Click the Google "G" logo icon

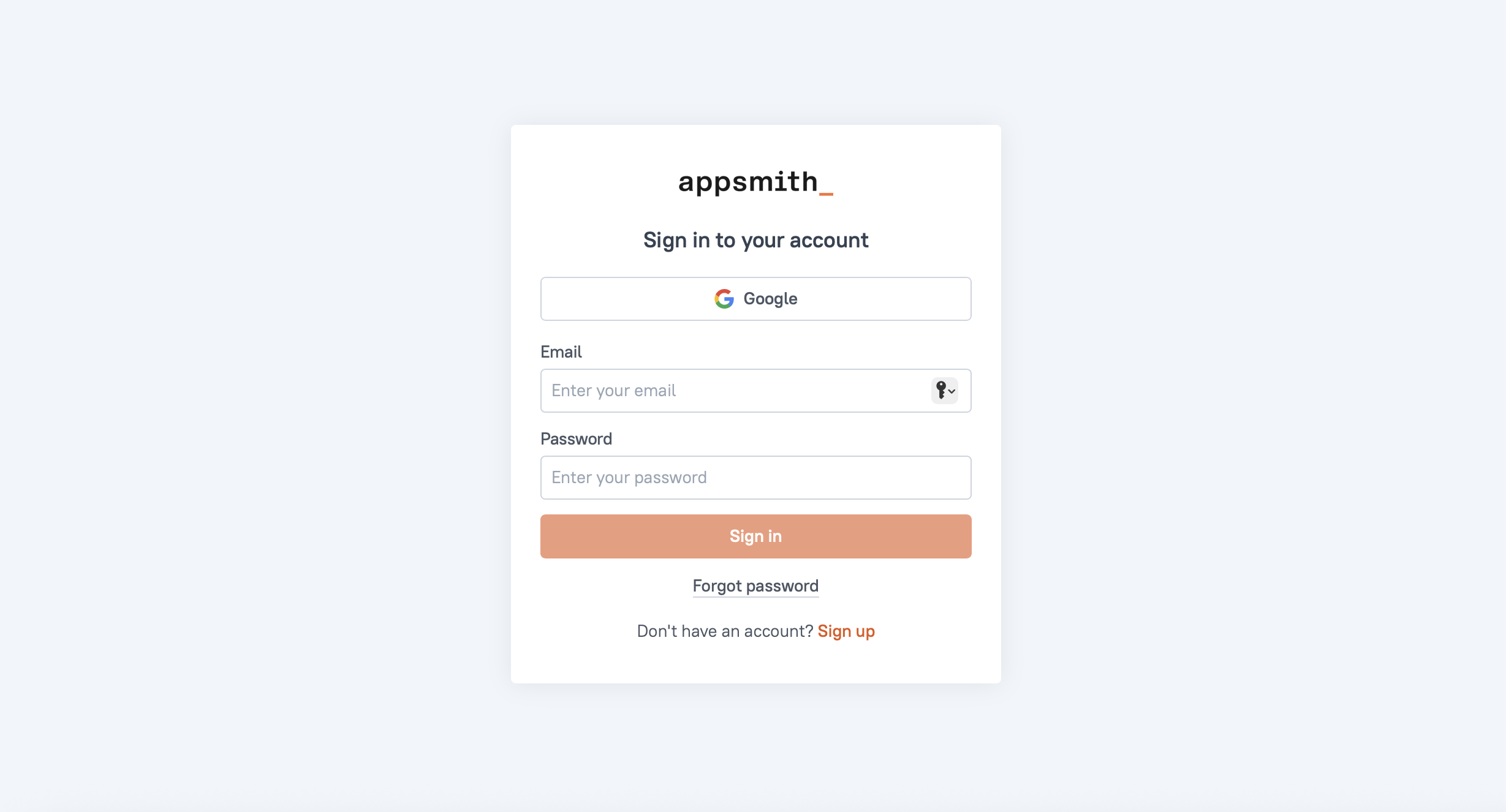click(x=724, y=299)
